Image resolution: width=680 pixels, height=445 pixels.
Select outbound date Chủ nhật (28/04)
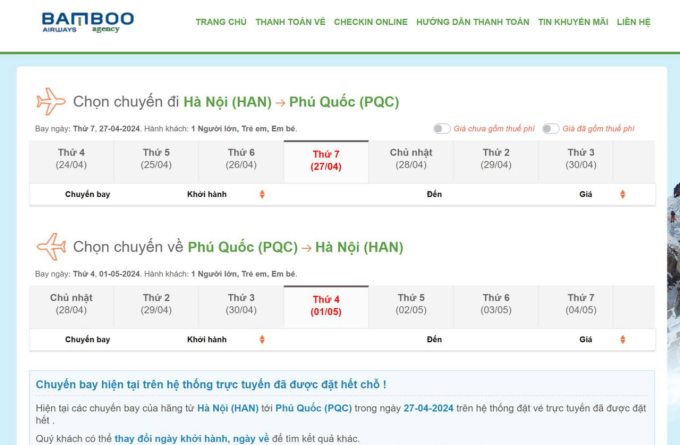coord(410,159)
